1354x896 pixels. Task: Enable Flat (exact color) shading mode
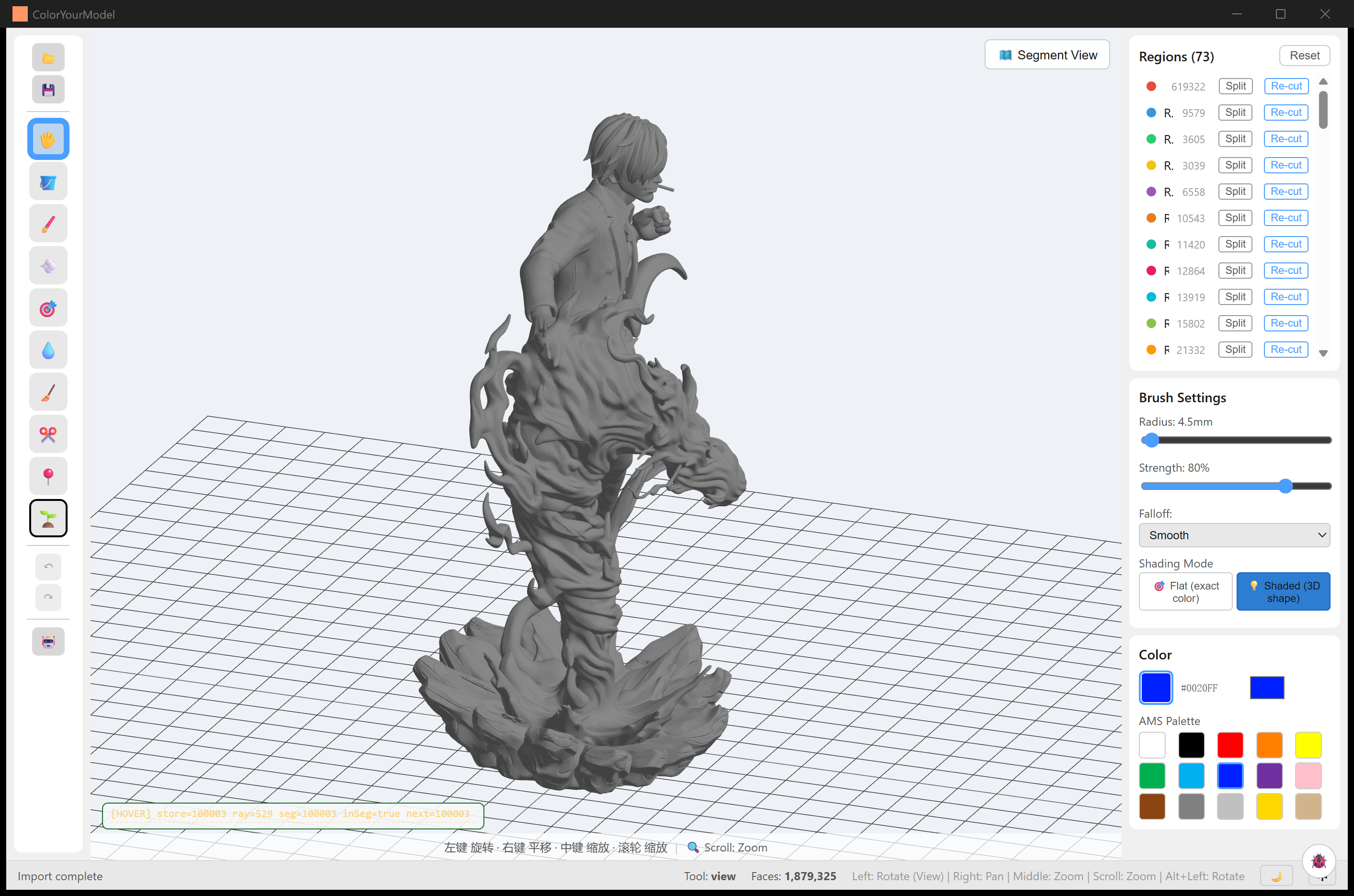tap(1185, 591)
